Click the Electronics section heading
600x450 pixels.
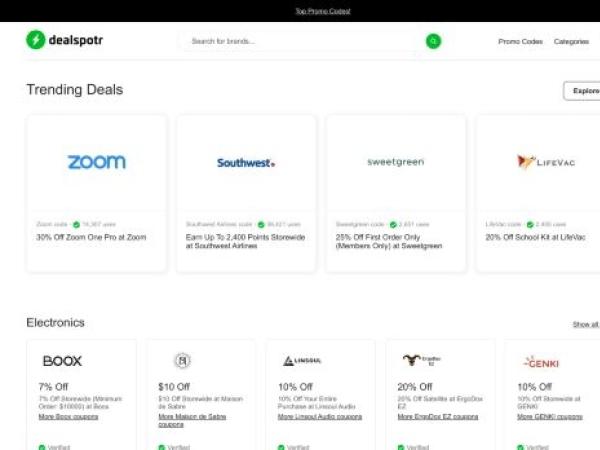[x=55, y=323]
